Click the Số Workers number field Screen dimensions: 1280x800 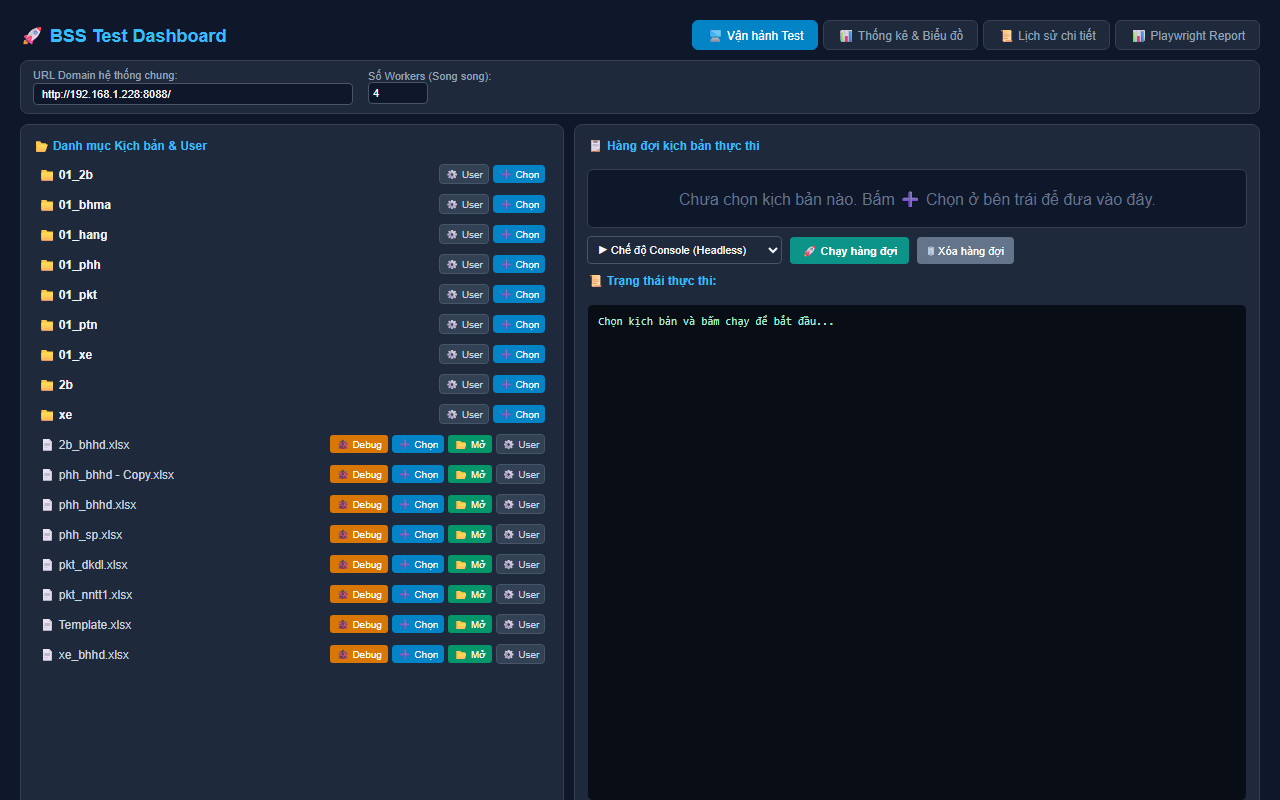(x=398, y=93)
